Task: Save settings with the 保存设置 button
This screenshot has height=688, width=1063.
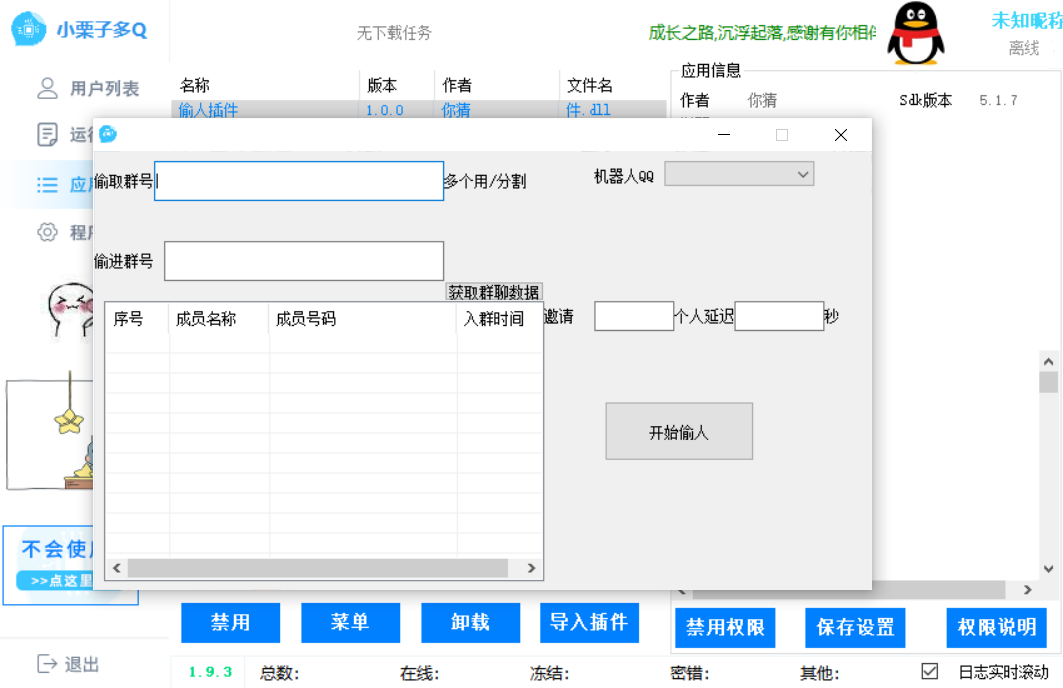Action: (855, 628)
